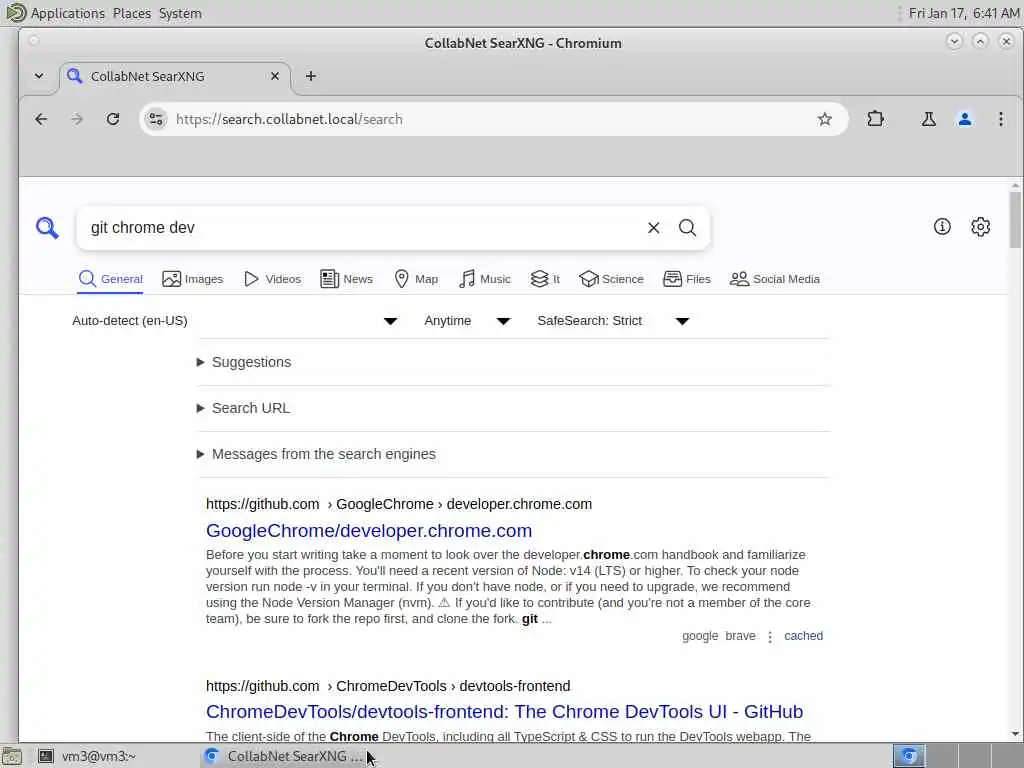Switch to the Science tab
Viewport: 1024px width, 768px height.
click(611, 279)
